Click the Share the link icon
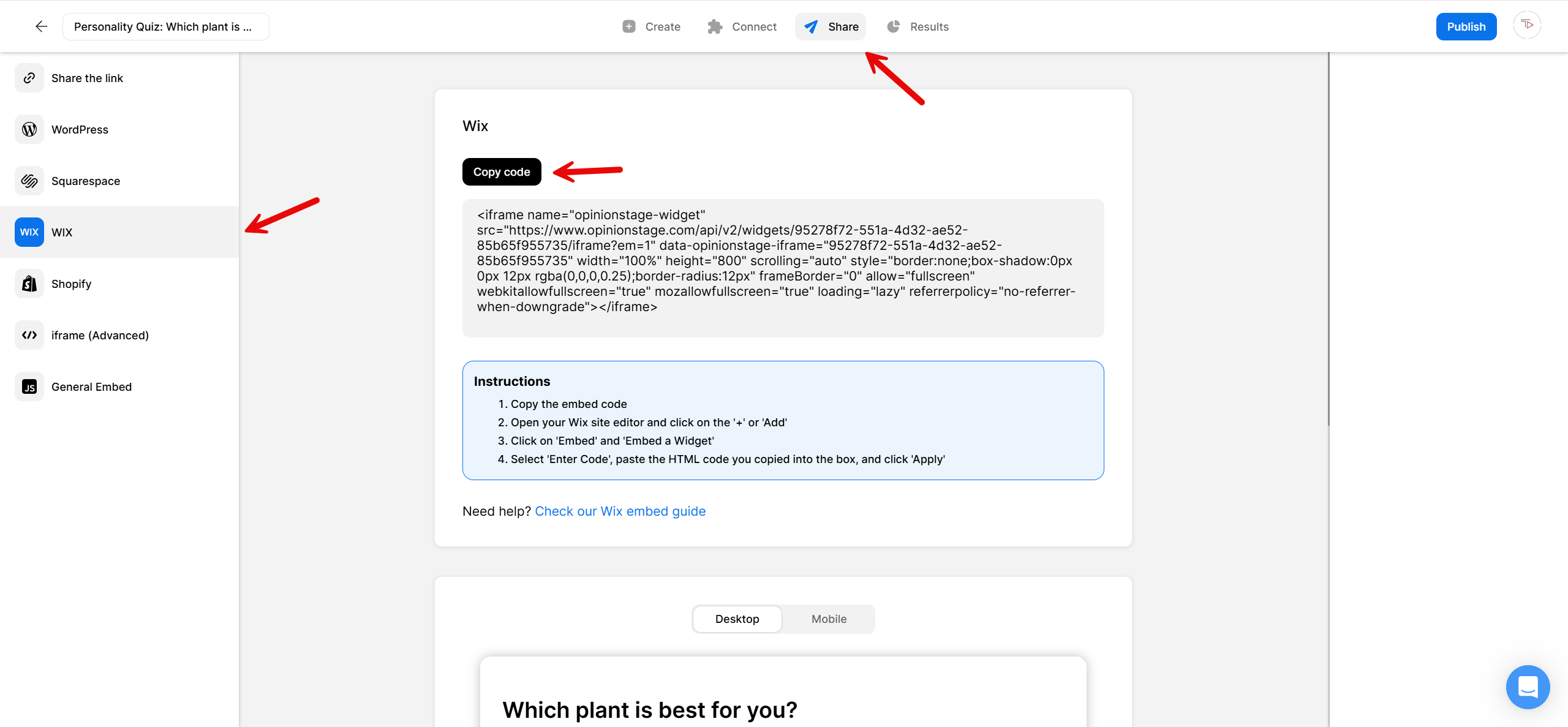The width and height of the screenshot is (1568, 727). [29, 78]
